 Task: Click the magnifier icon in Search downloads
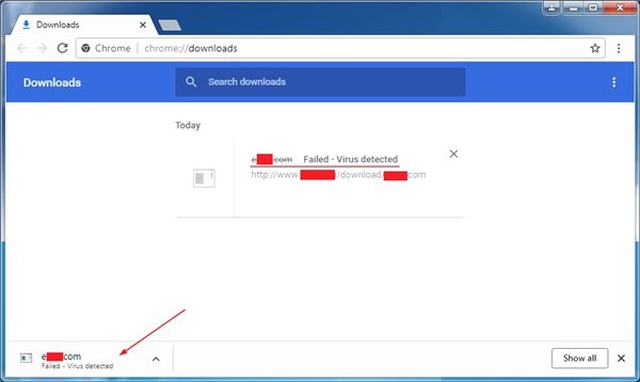(x=191, y=82)
